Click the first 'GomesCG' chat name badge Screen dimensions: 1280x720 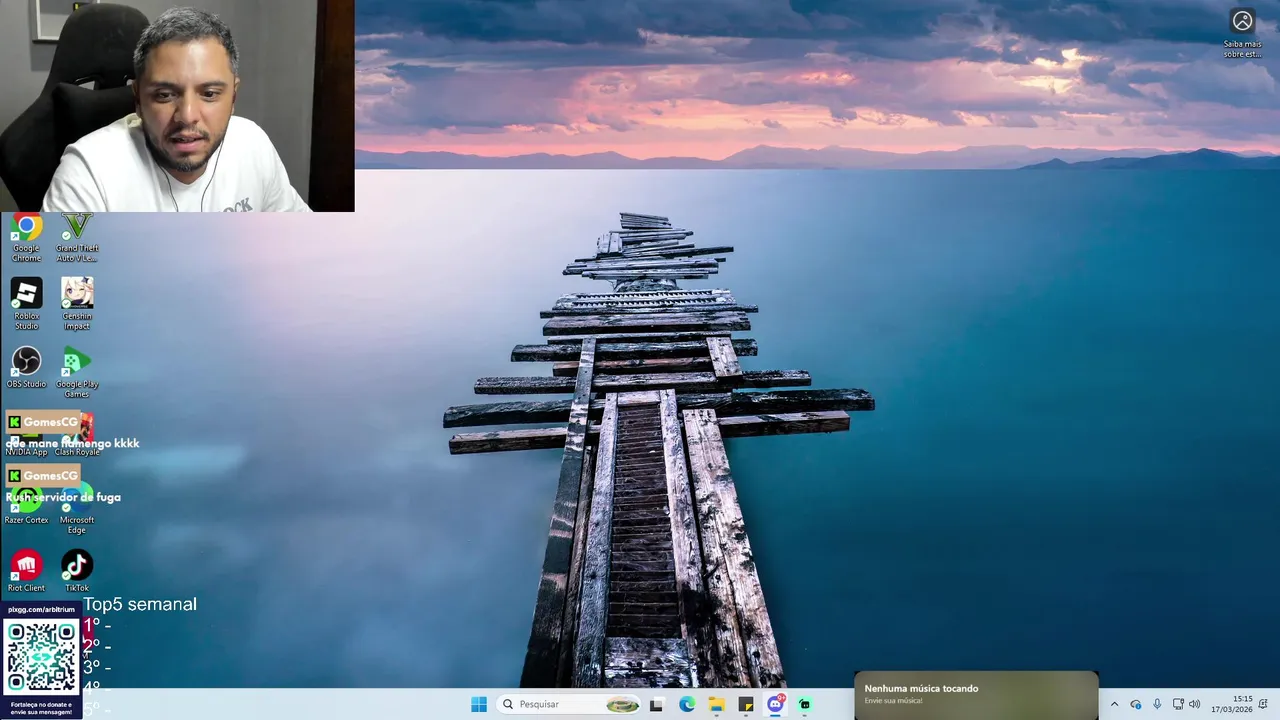pyautogui.click(x=43, y=422)
